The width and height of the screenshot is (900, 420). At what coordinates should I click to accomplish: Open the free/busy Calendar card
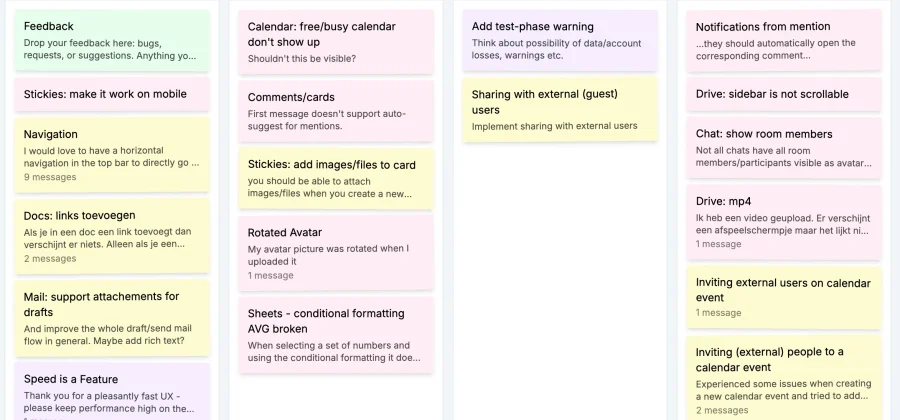click(x=336, y=41)
